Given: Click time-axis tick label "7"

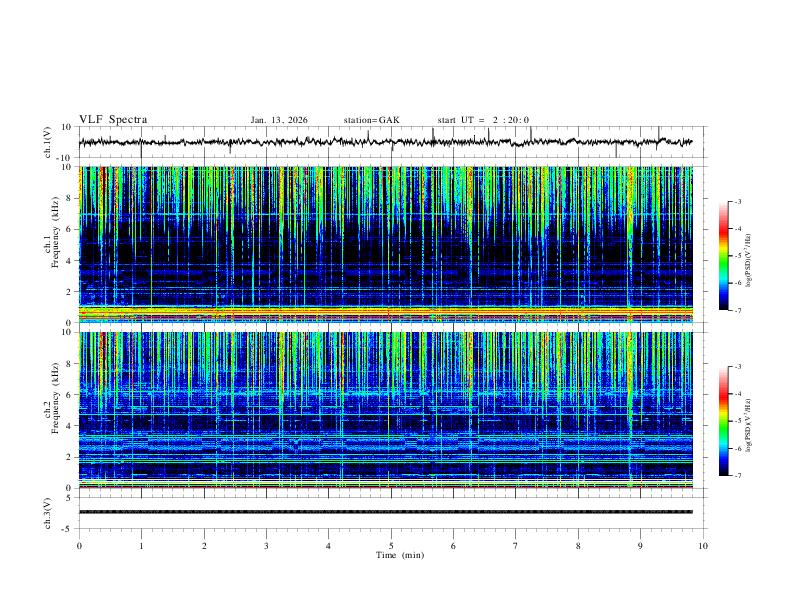Looking at the screenshot, I should click(516, 546).
